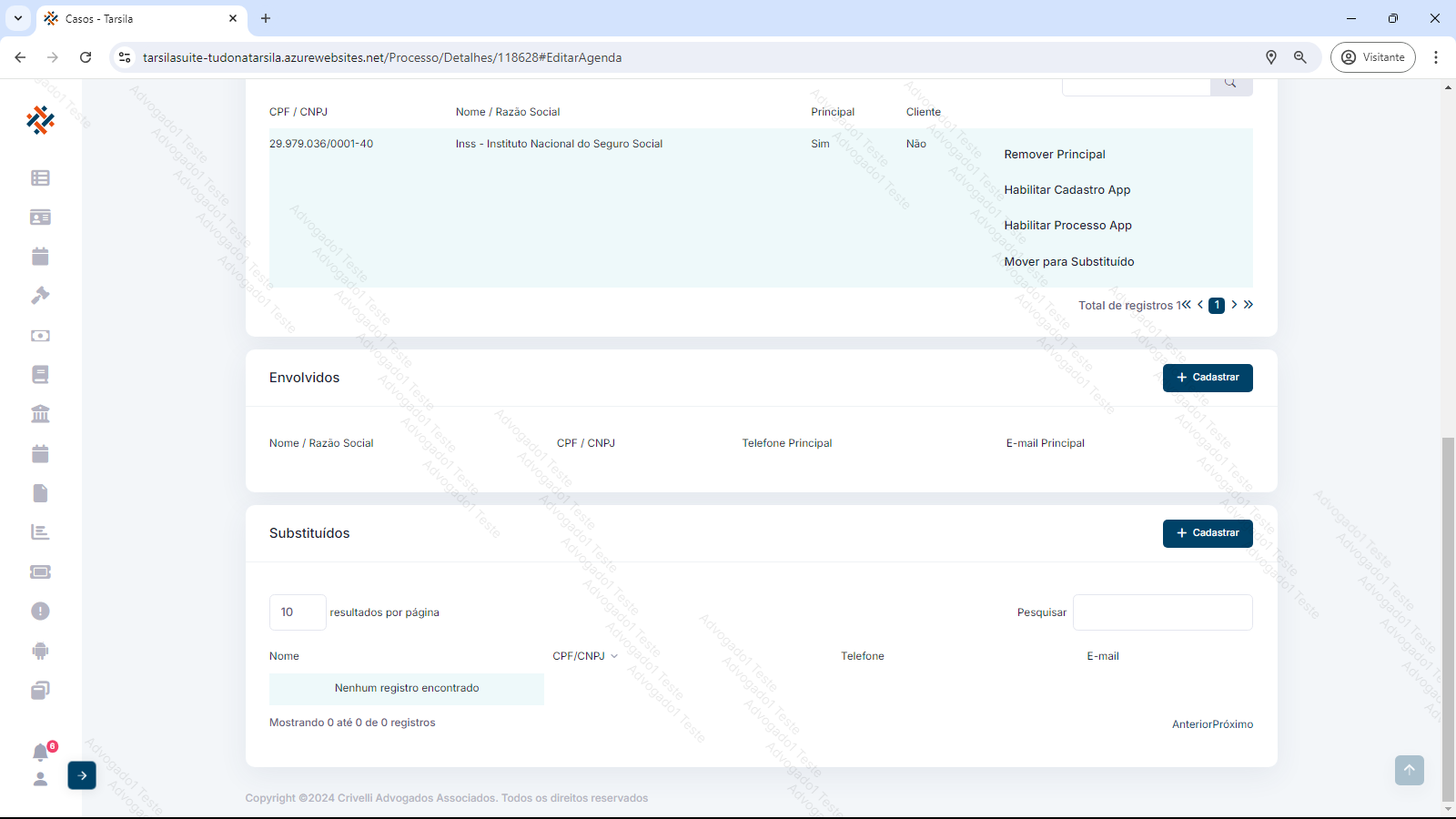Open the notifications bell icon
The image size is (1456, 819).
point(40,753)
